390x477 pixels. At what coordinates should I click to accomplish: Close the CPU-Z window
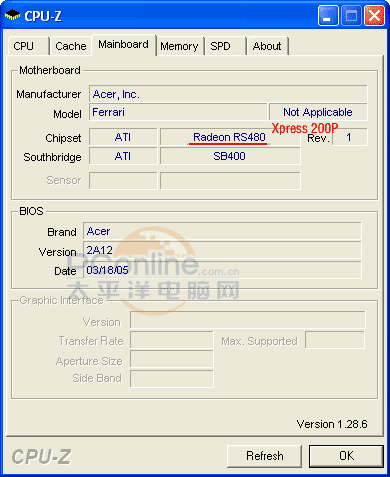[x=374, y=16]
